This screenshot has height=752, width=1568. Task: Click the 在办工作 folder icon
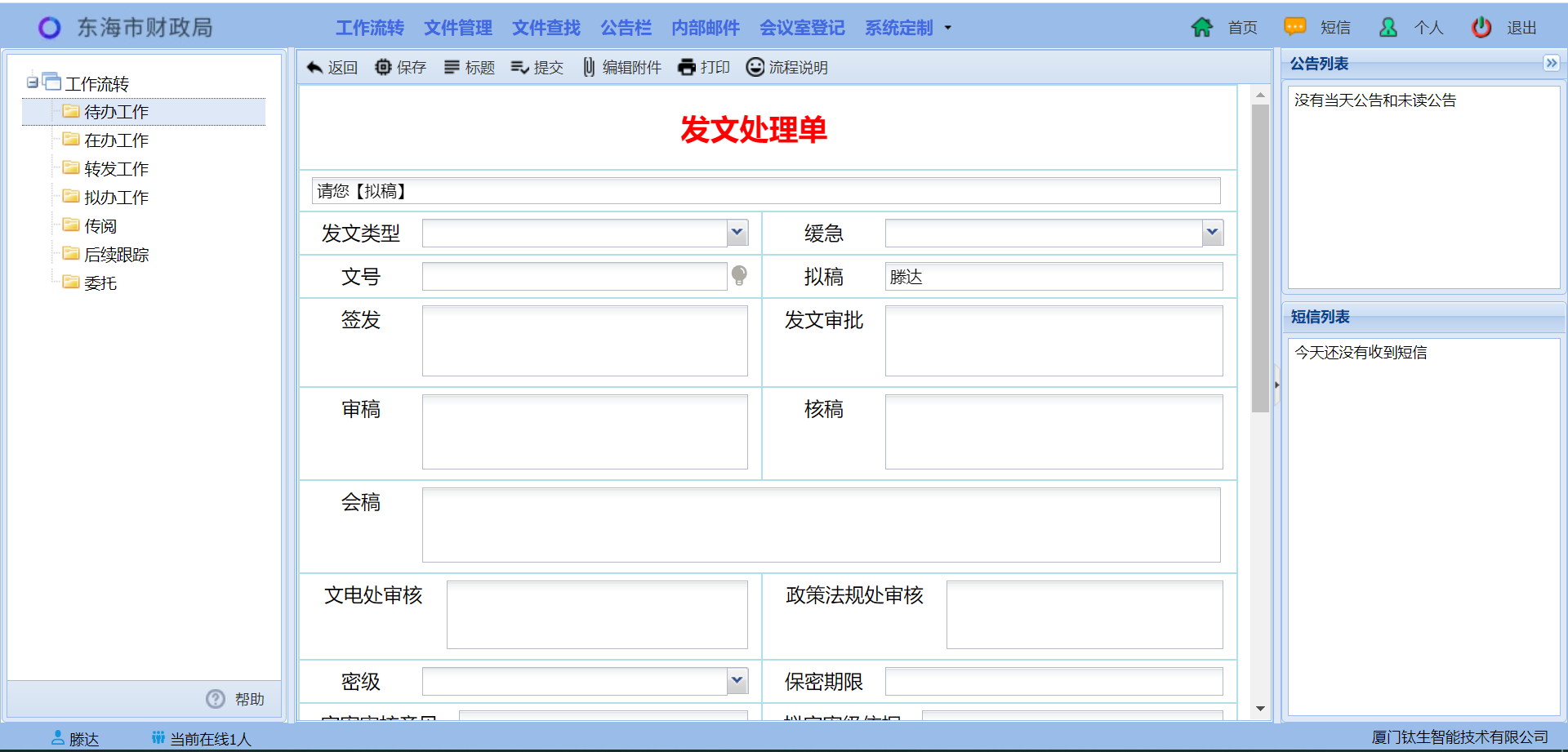coord(71,139)
